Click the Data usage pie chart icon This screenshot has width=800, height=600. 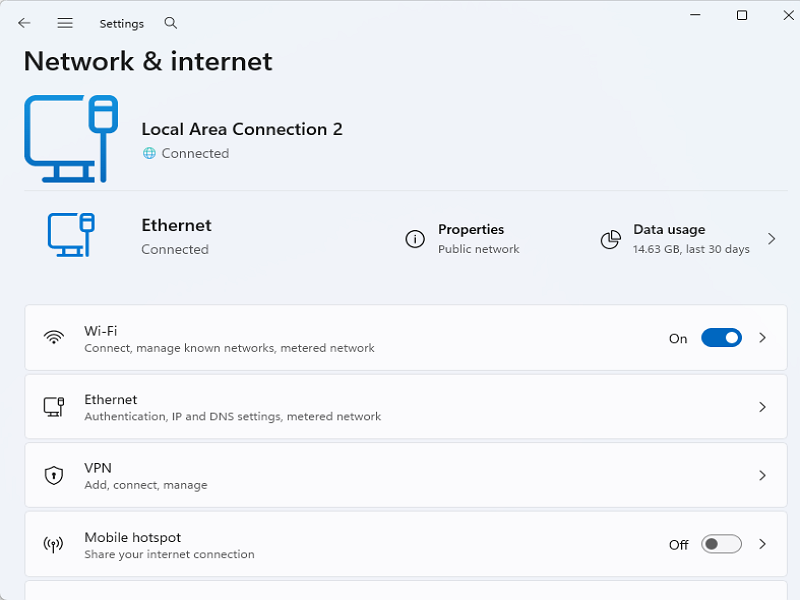[x=610, y=239]
